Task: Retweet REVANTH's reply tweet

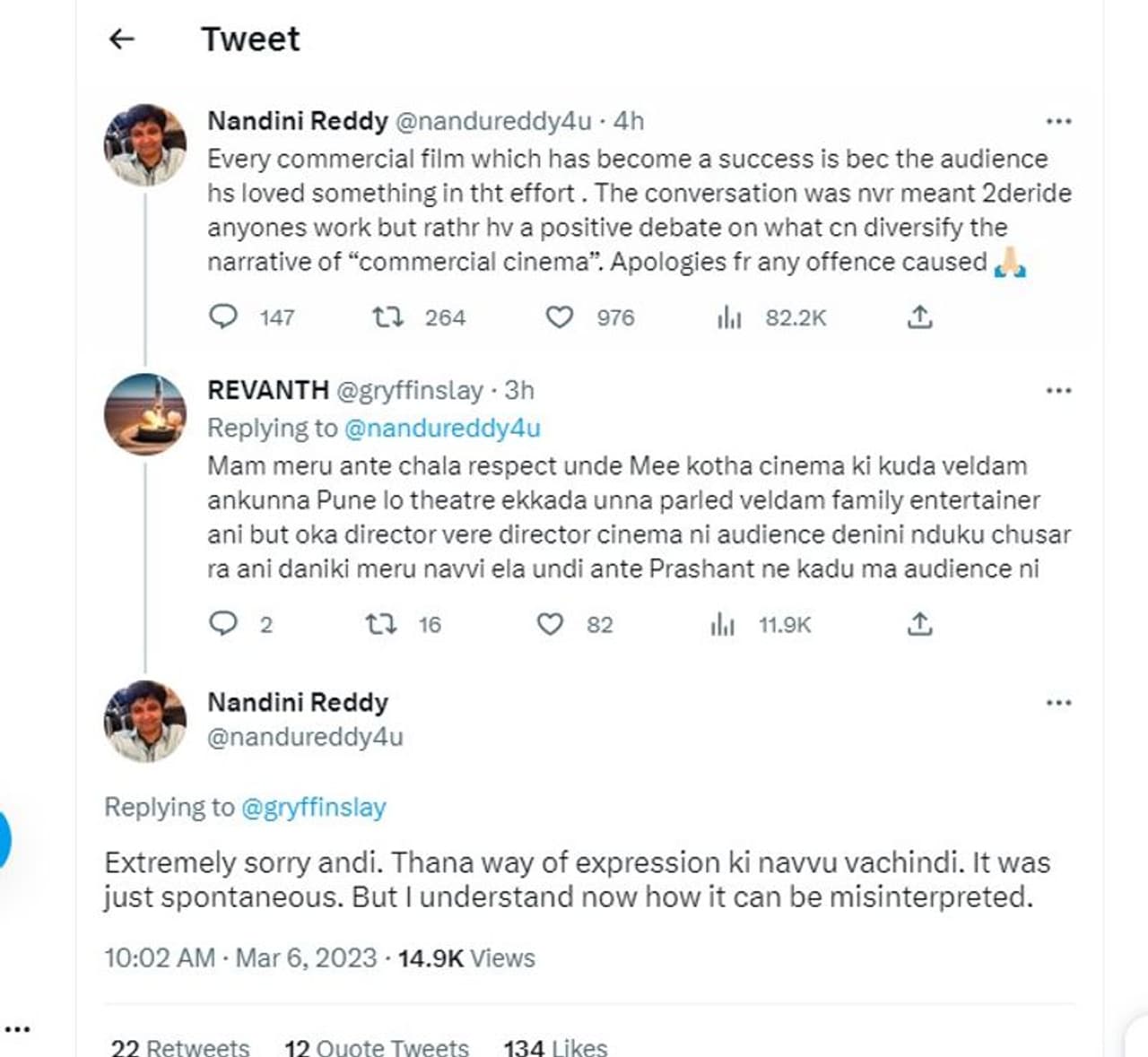Action: point(381,624)
